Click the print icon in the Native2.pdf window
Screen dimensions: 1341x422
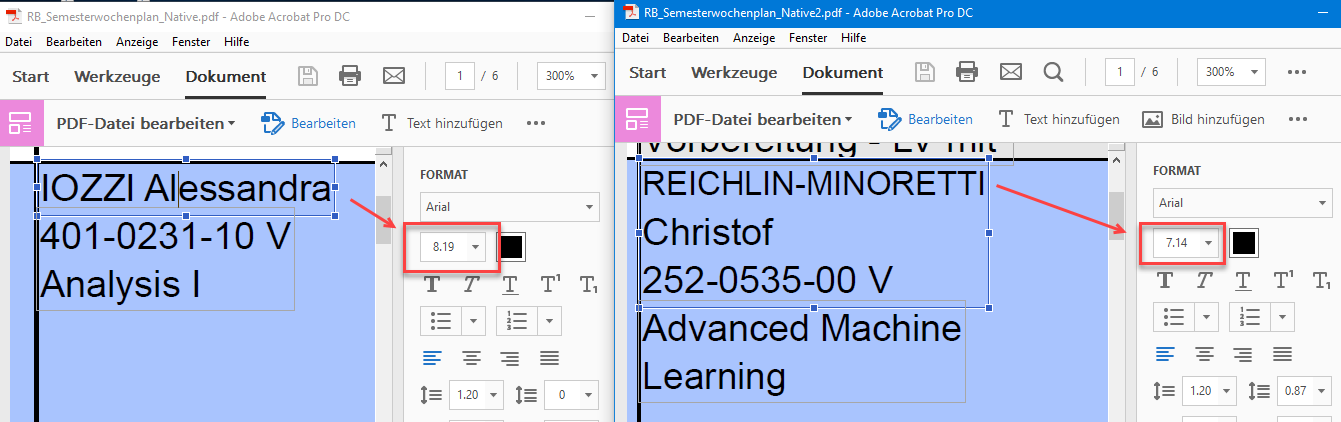967,72
